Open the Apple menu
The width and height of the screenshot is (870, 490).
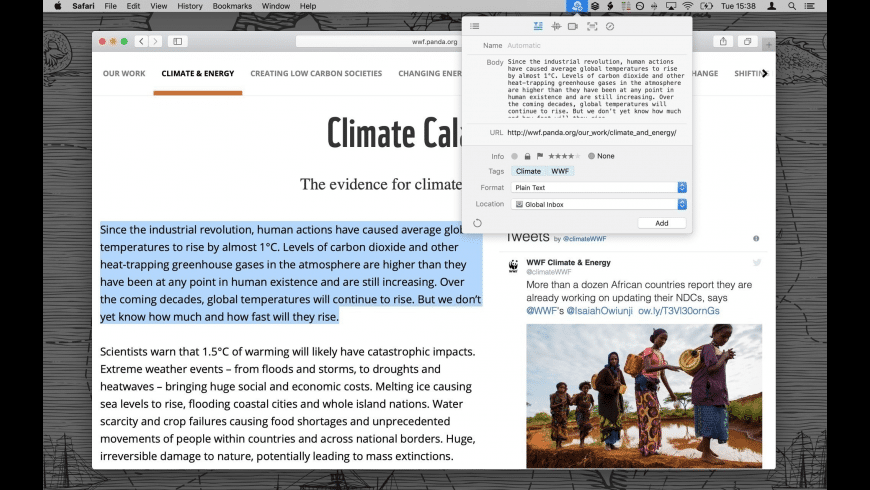[x=58, y=6]
